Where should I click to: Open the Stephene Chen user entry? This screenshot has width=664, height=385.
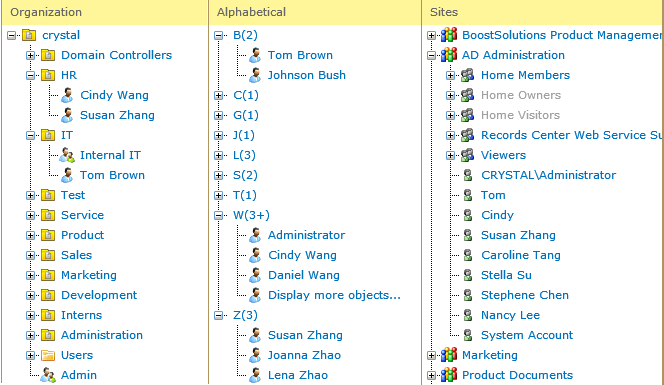[x=525, y=295]
